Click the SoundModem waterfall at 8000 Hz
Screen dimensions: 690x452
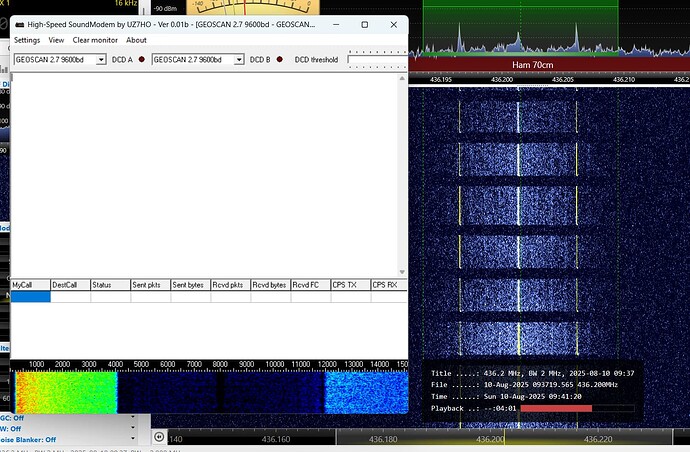(x=219, y=390)
